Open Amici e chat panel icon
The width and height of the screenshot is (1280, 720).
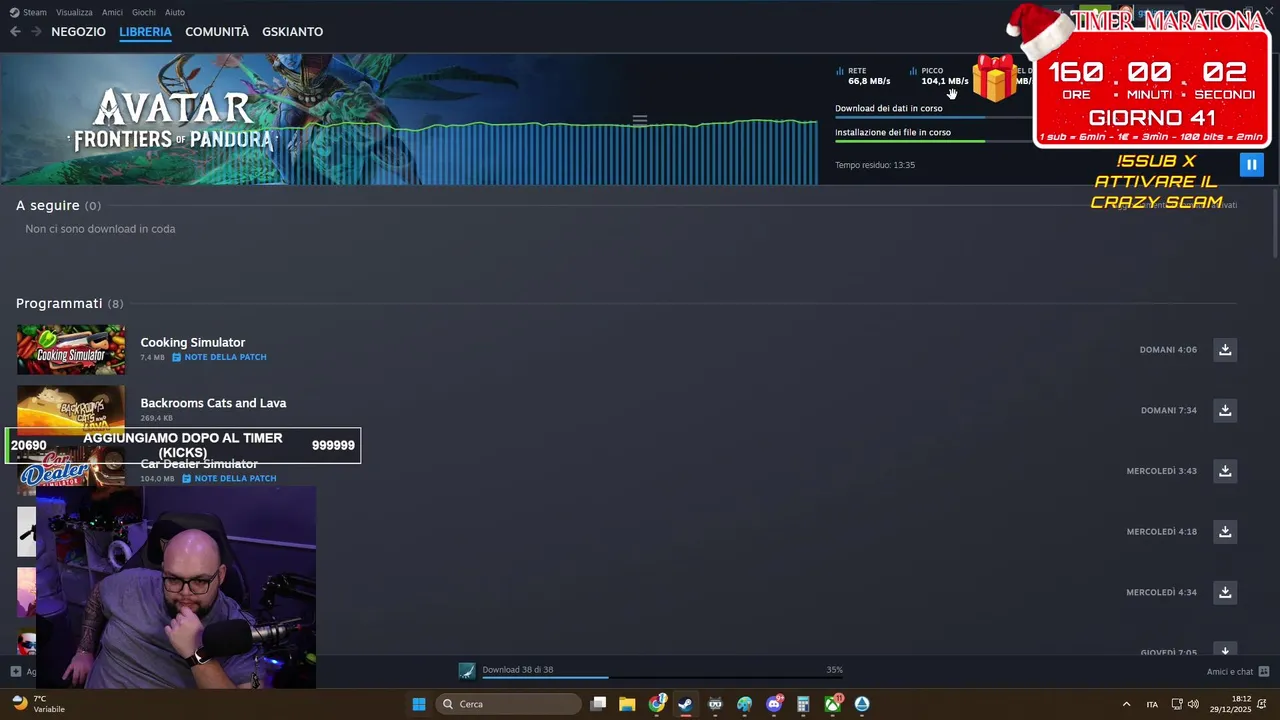tap(1264, 672)
